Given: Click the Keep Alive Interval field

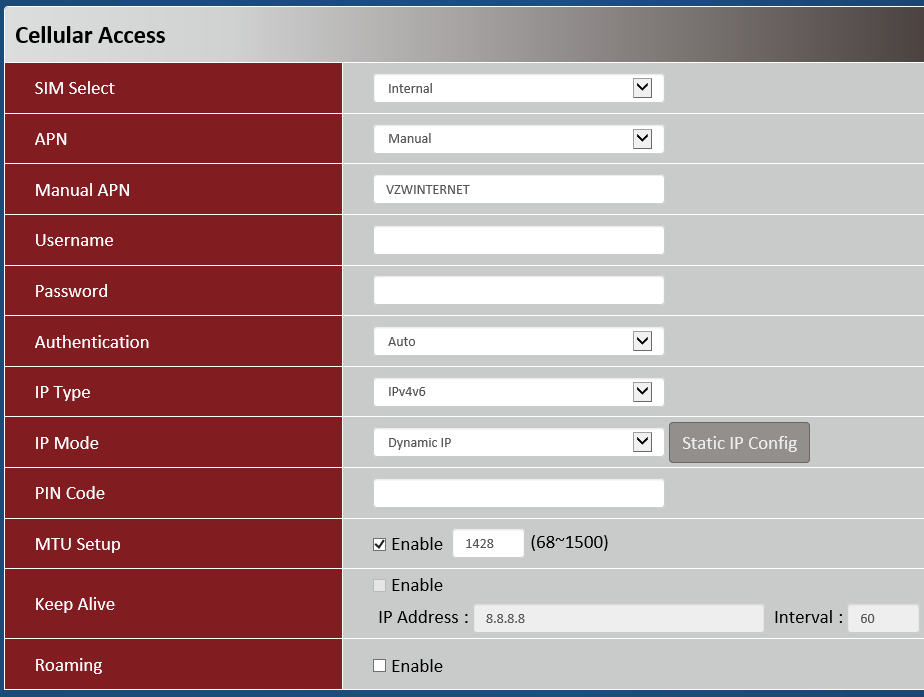Looking at the screenshot, I should tap(883, 618).
